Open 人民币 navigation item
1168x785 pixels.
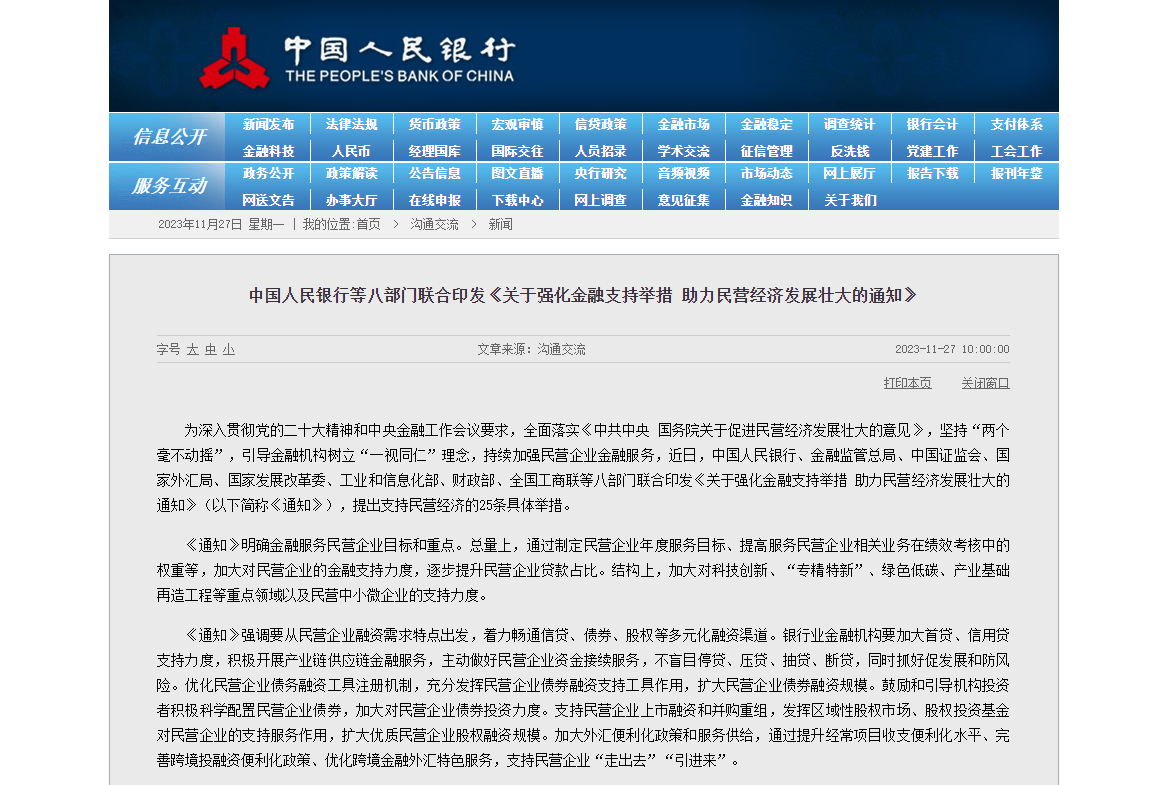(351, 151)
